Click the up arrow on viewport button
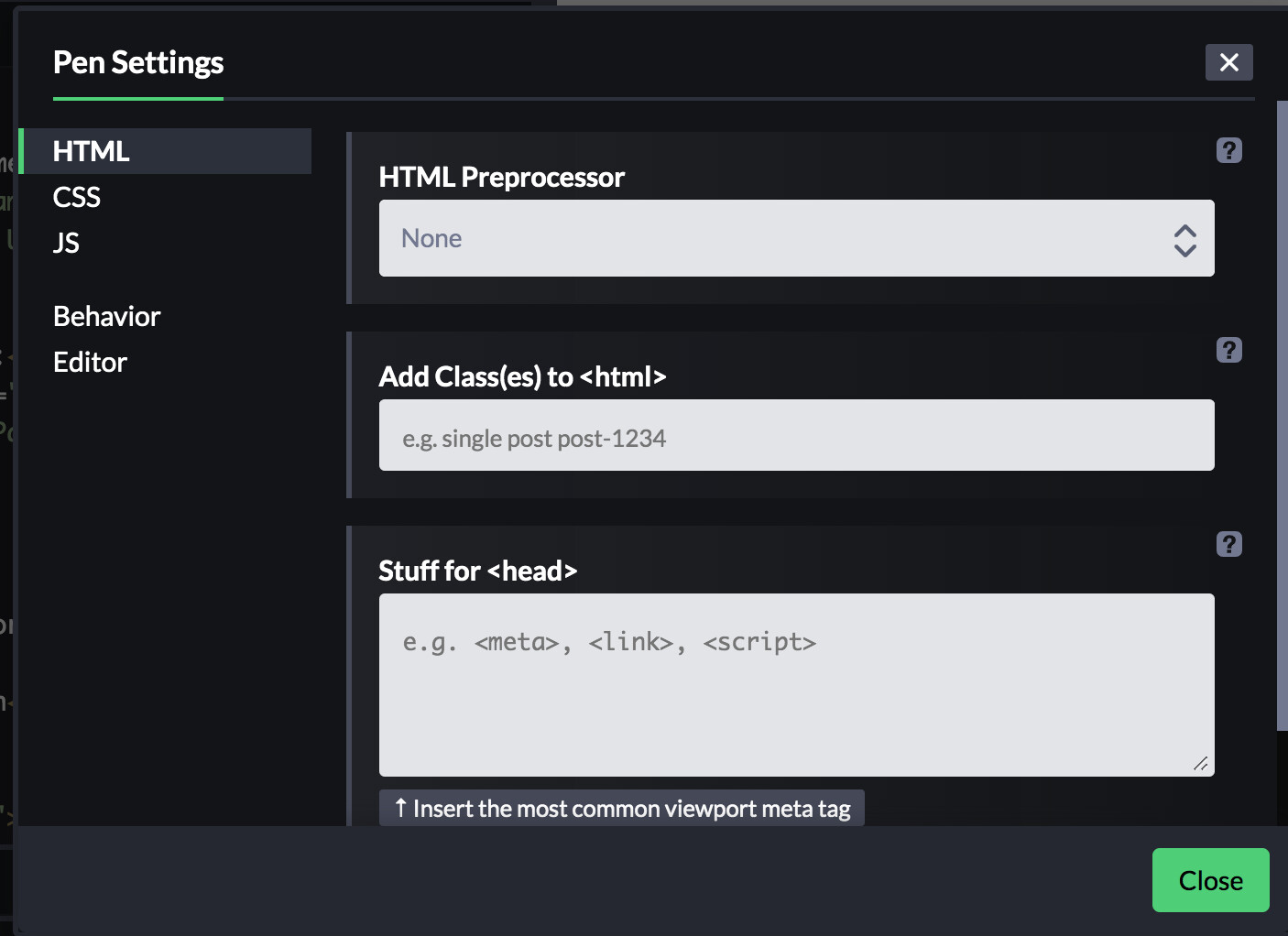This screenshot has width=1288, height=936. point(400,808)
